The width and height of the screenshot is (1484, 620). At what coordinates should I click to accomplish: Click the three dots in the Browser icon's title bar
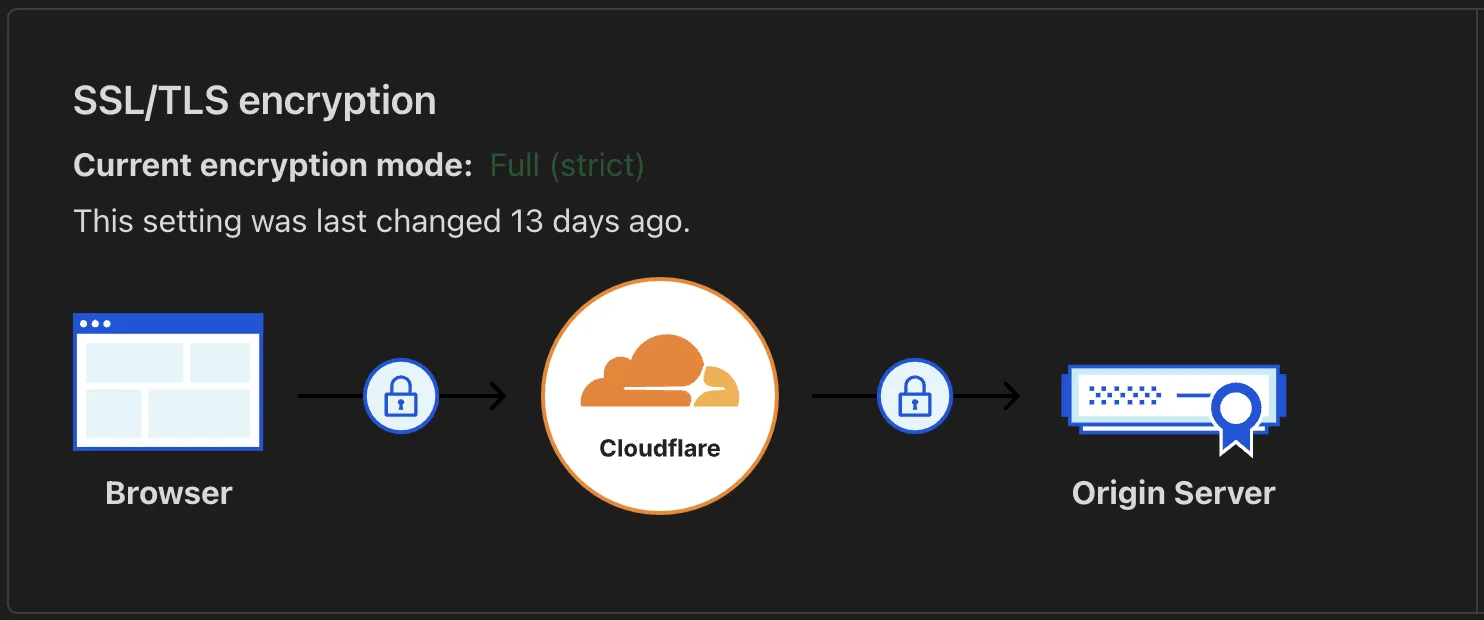[96, 324]
